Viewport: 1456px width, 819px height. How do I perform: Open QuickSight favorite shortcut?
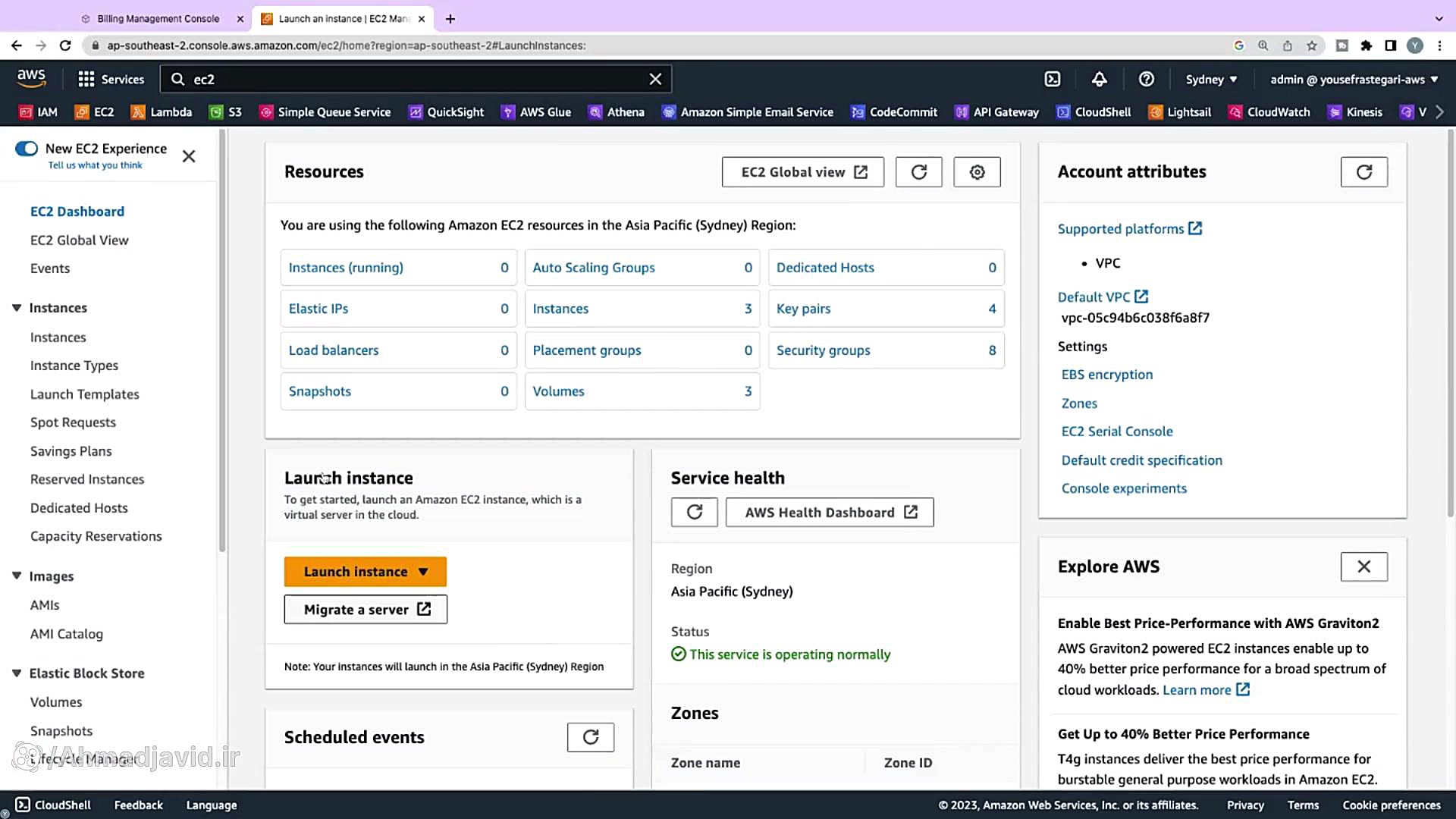coord(446,112)
